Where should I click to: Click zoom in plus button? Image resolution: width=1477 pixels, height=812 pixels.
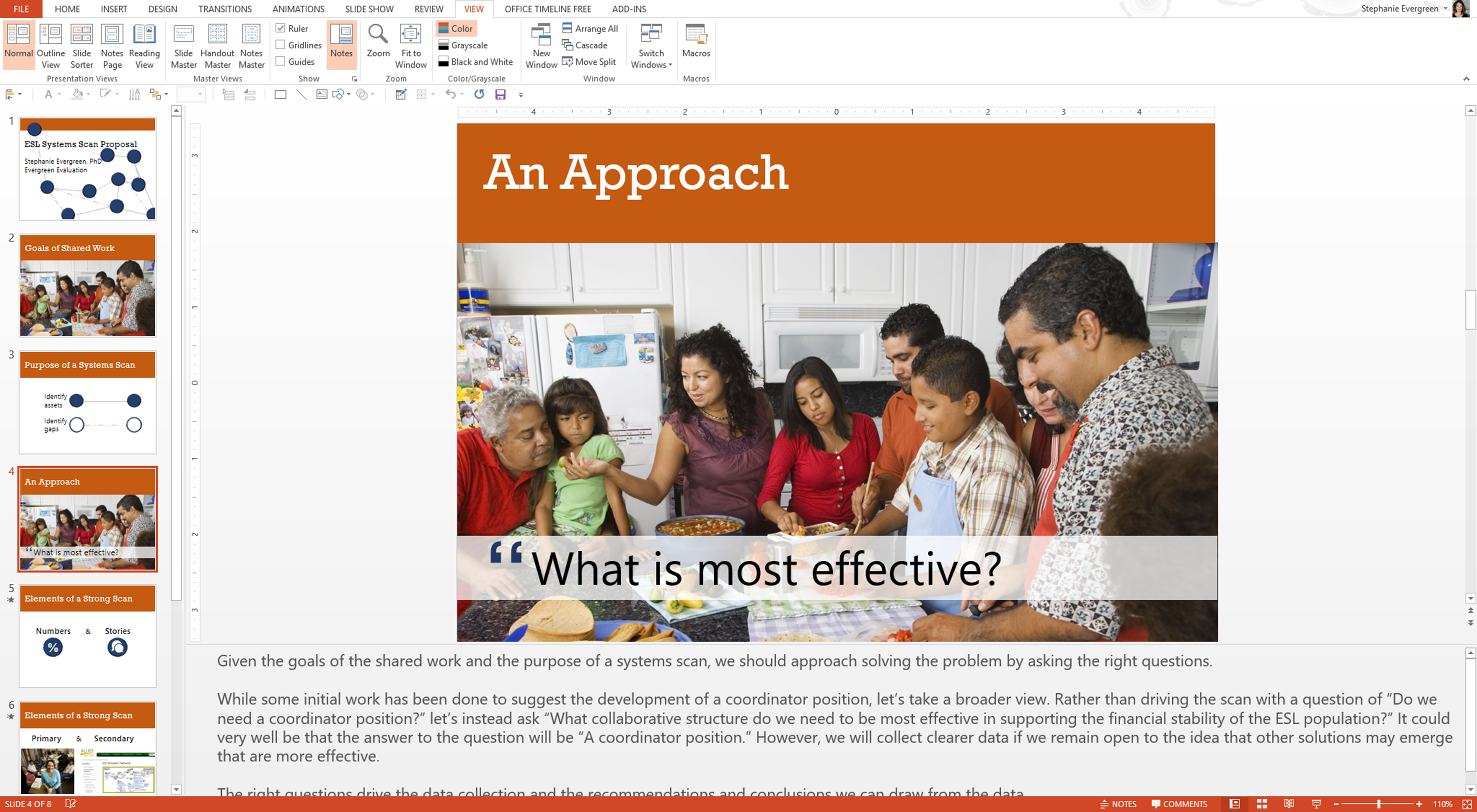tap(1419, 804)
